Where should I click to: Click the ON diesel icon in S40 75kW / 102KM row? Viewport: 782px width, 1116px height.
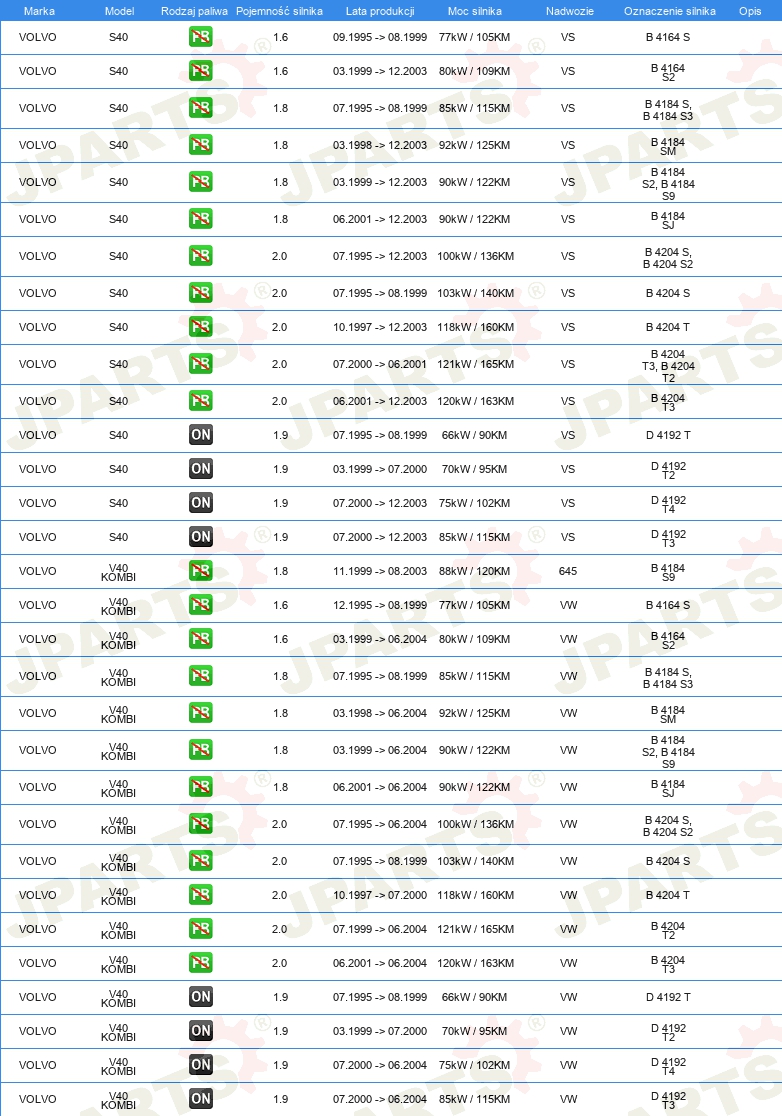(201, 502)
